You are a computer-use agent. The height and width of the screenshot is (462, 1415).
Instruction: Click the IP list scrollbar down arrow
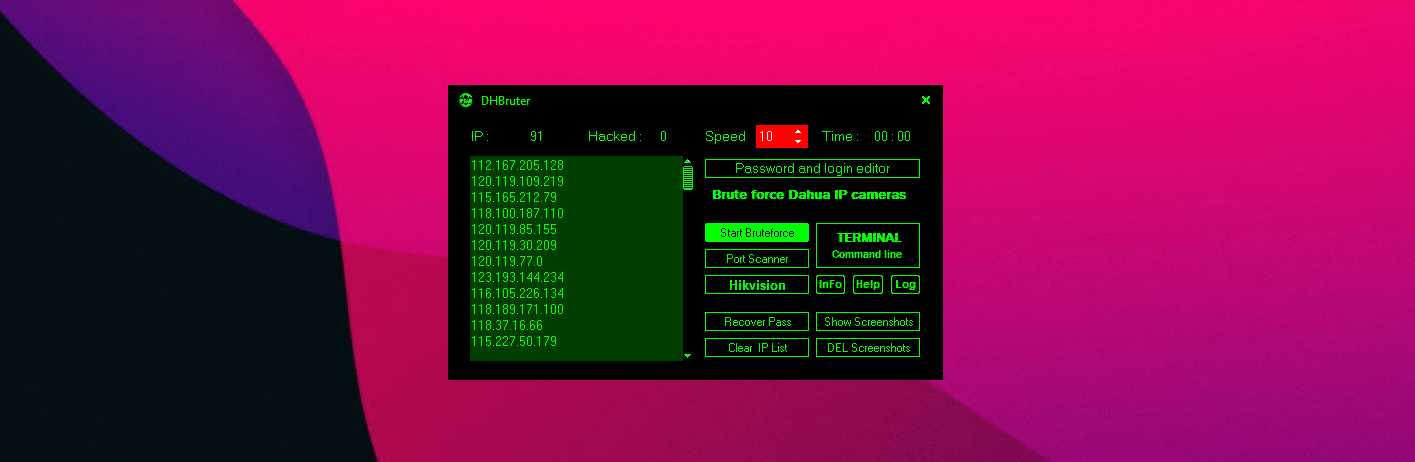click(x=687, y=355)
